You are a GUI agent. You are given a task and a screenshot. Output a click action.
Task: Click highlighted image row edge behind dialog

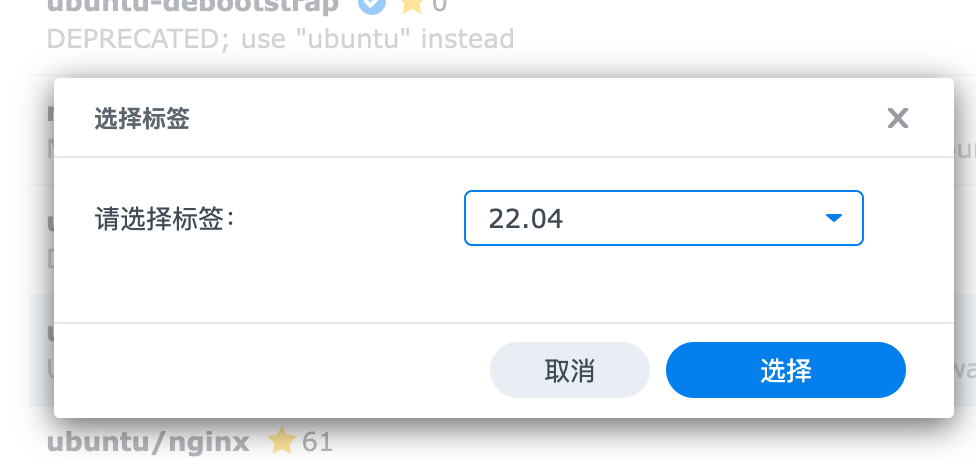[x=42, y=350]
